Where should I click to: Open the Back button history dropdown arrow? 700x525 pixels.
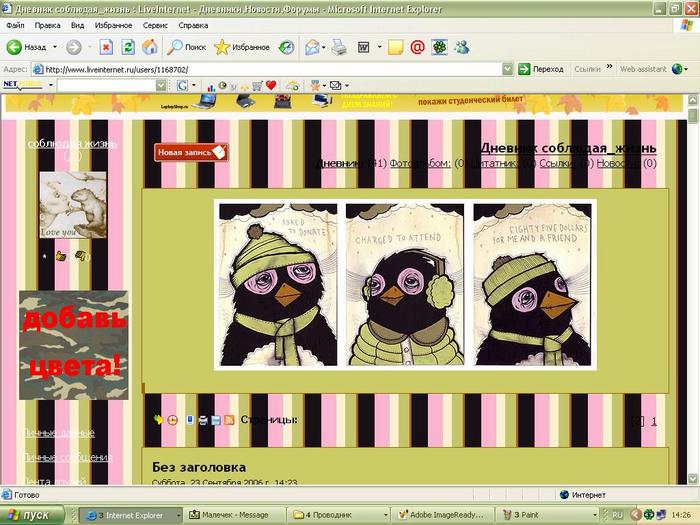pyautogui.click(x=55, y=47)
